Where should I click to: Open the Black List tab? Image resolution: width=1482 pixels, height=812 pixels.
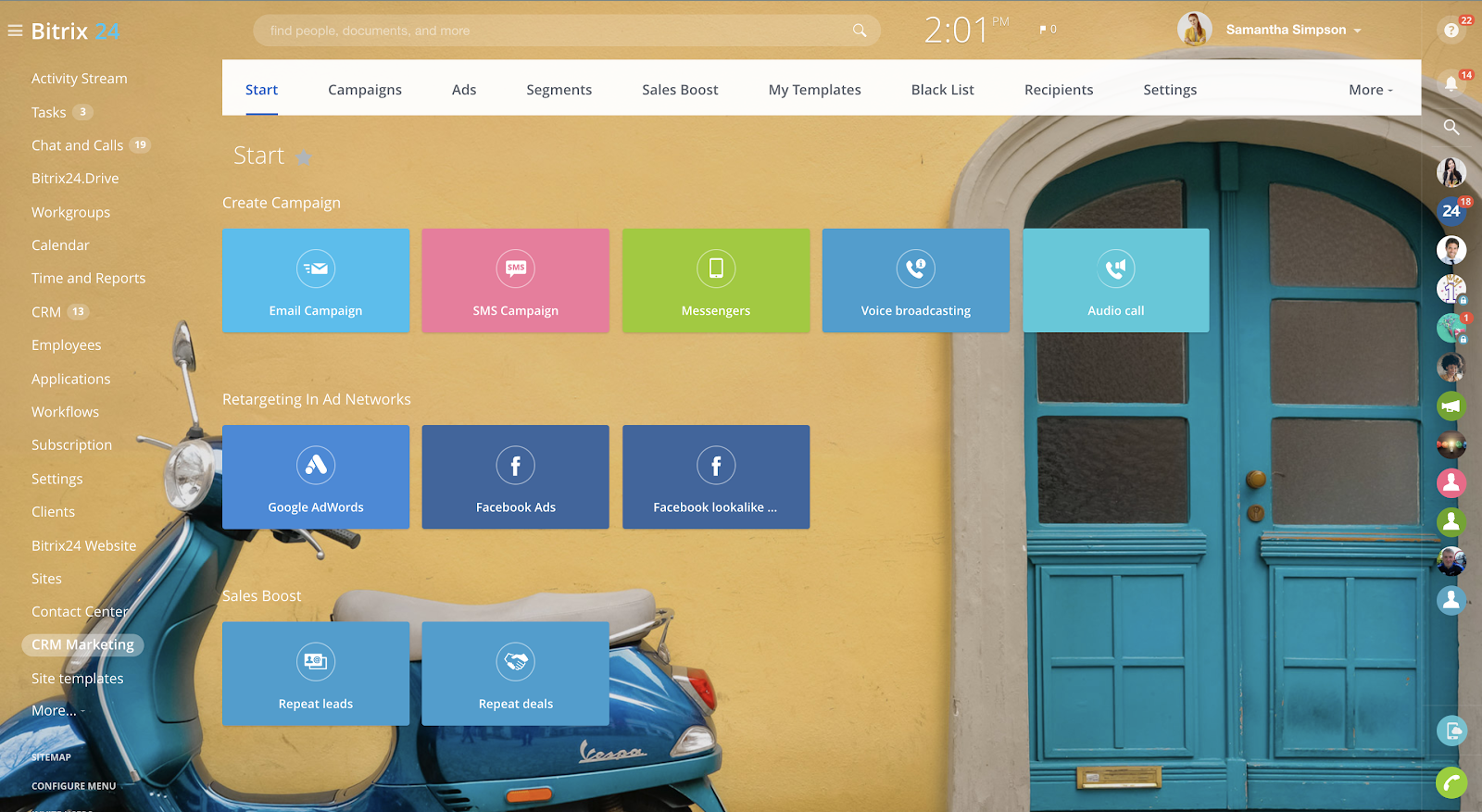pyautogui.click(x=943, y=90)
